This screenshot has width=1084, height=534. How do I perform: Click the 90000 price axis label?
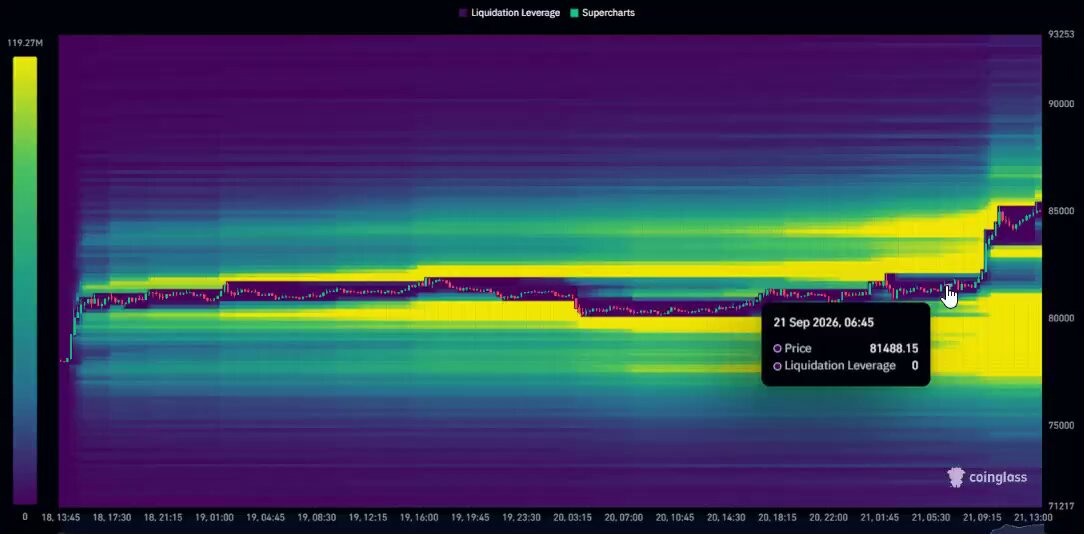(x=1061, y=103)
